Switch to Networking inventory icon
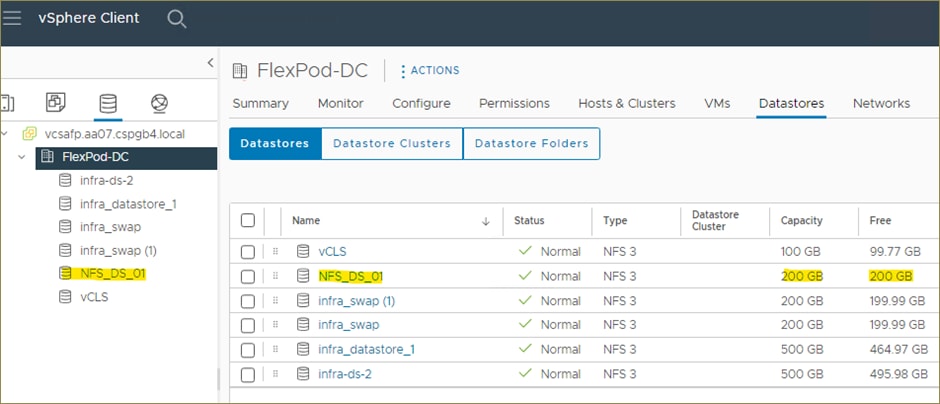The width and height of the screenshot is (940, 404). coord(159,104)
